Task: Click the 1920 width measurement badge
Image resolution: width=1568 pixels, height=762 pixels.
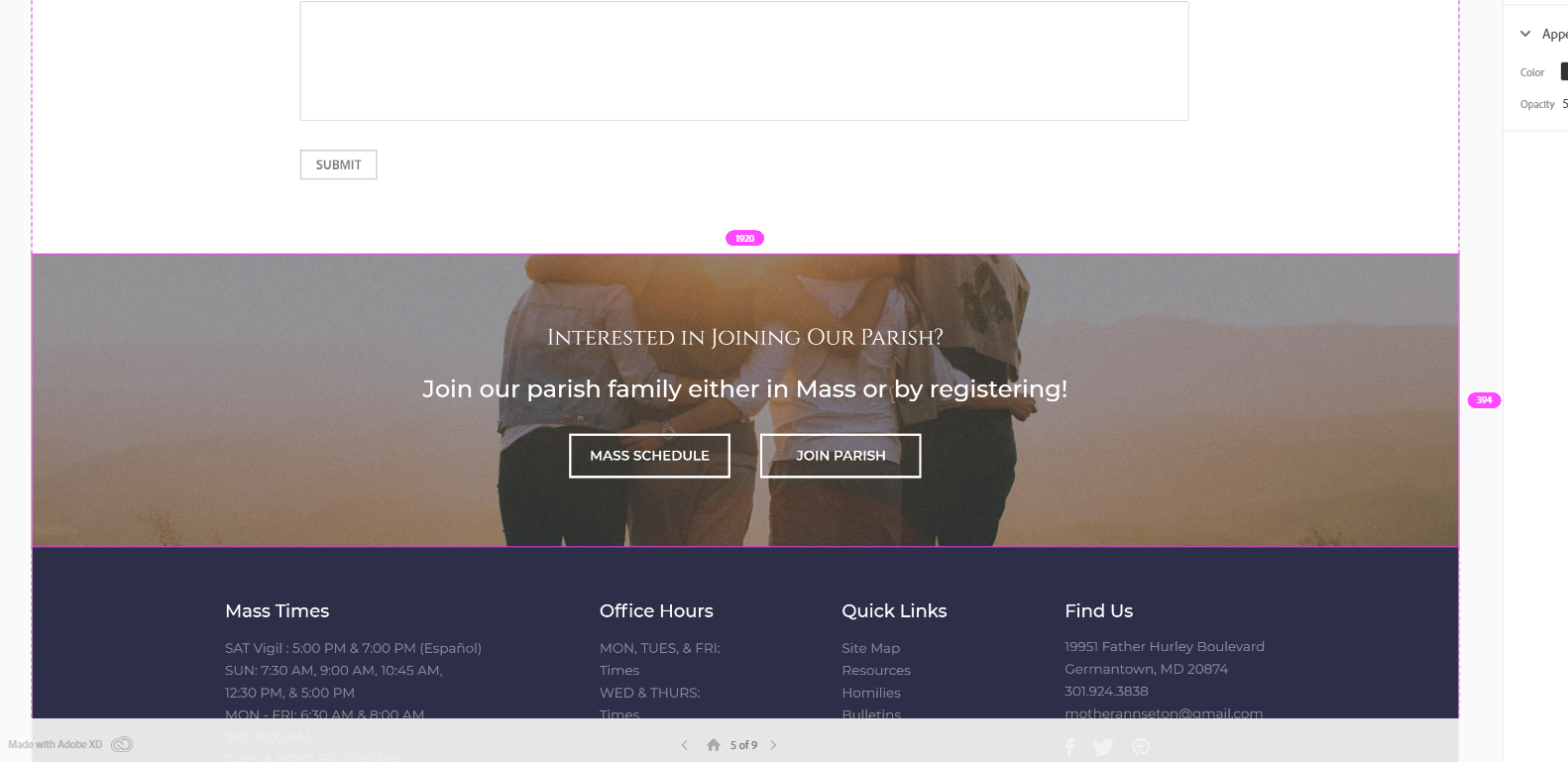Action: click(744, 238)
